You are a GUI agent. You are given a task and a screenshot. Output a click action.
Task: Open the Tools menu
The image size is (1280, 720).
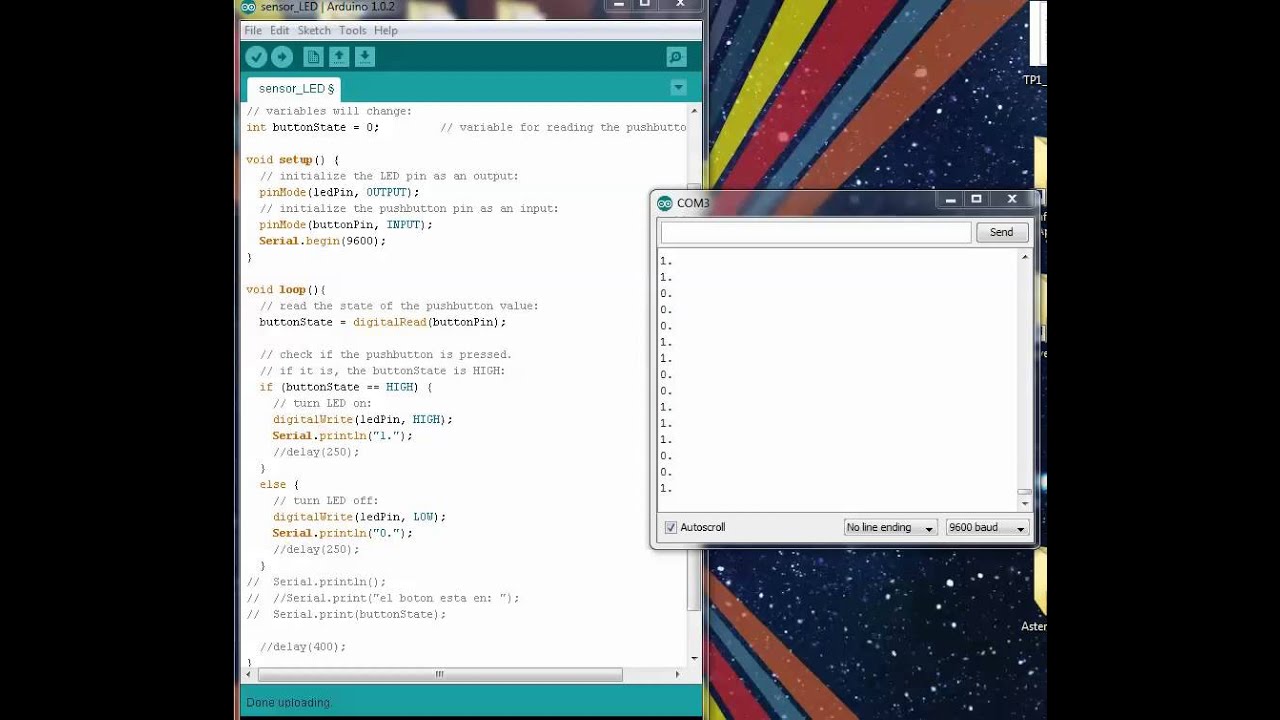tap(352, 30)
